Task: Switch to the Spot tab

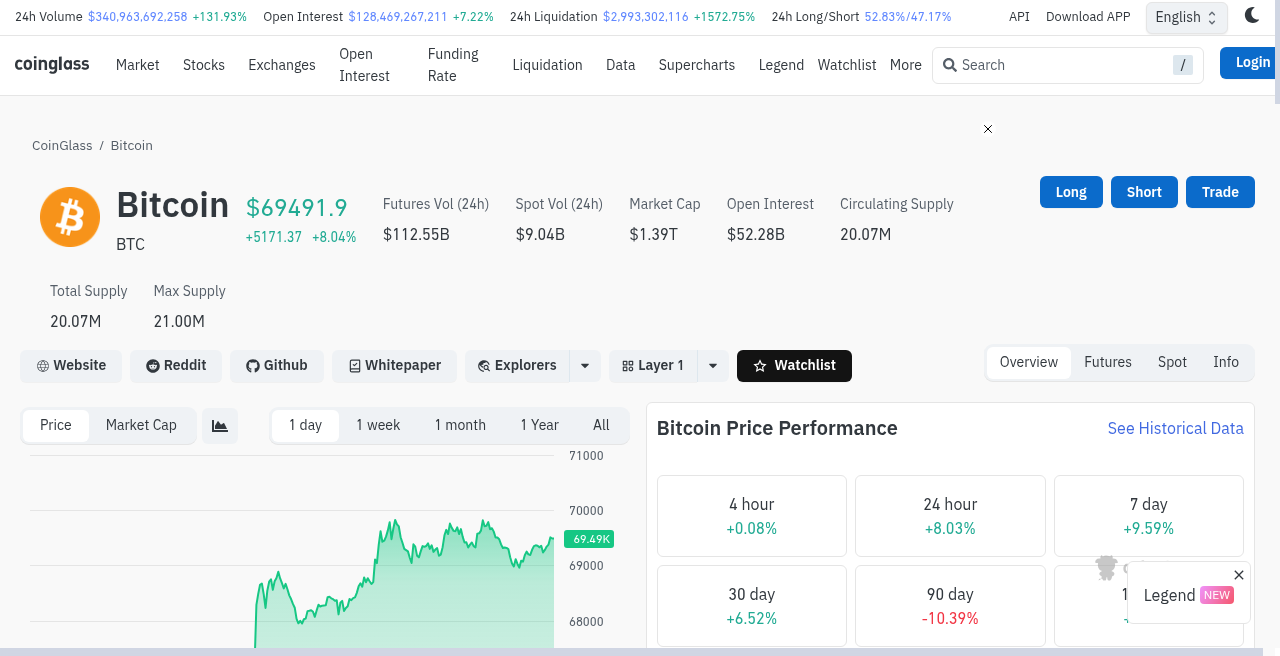Action: (x=1172, y=363)
